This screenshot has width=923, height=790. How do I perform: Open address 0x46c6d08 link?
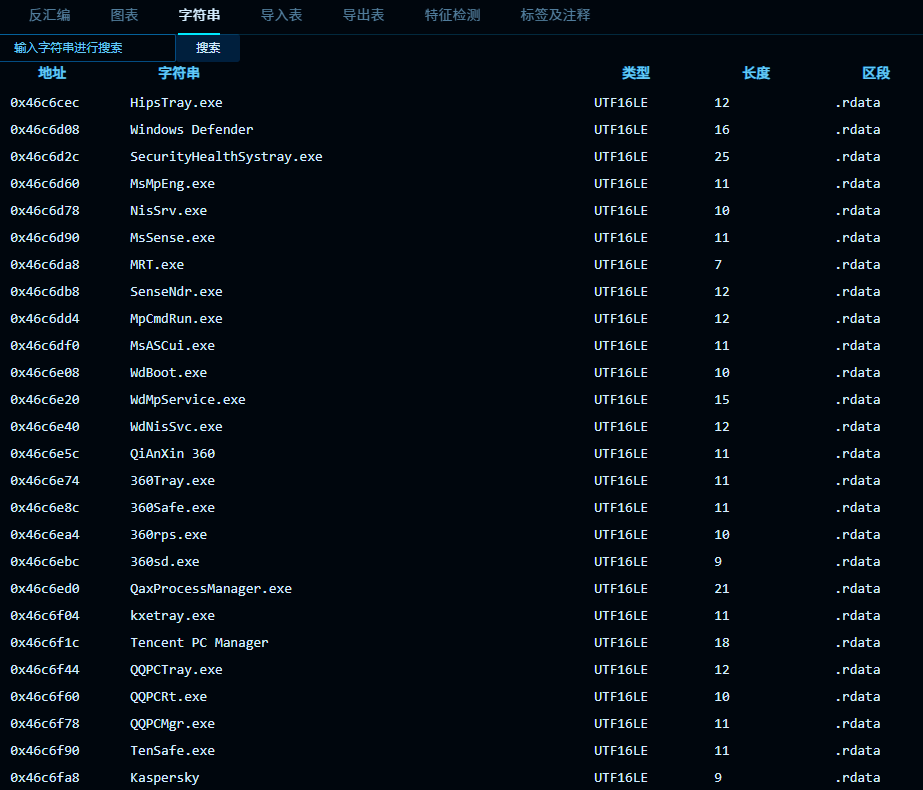click(45, 130)
